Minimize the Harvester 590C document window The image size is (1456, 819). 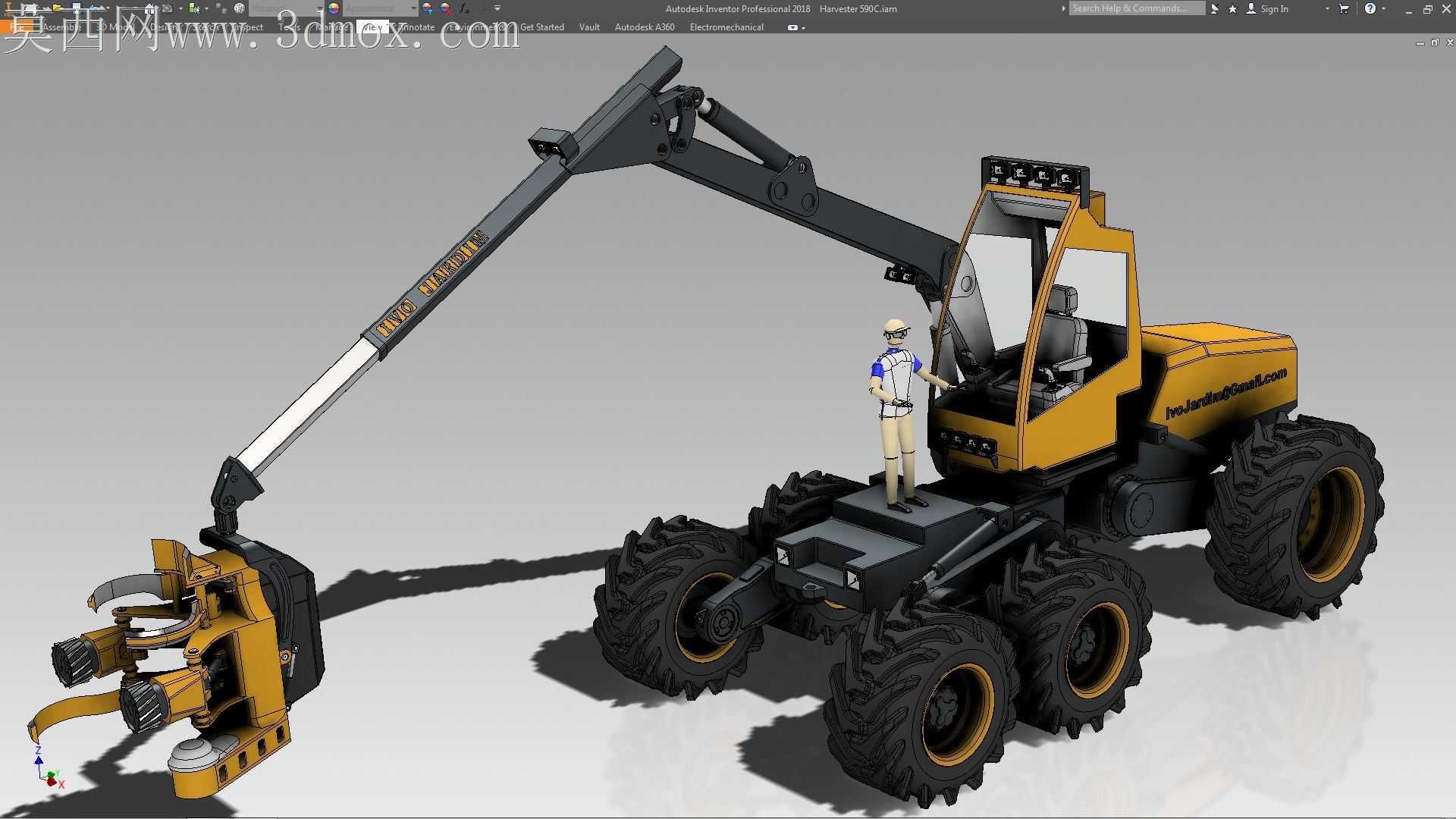click(1420, 43)
